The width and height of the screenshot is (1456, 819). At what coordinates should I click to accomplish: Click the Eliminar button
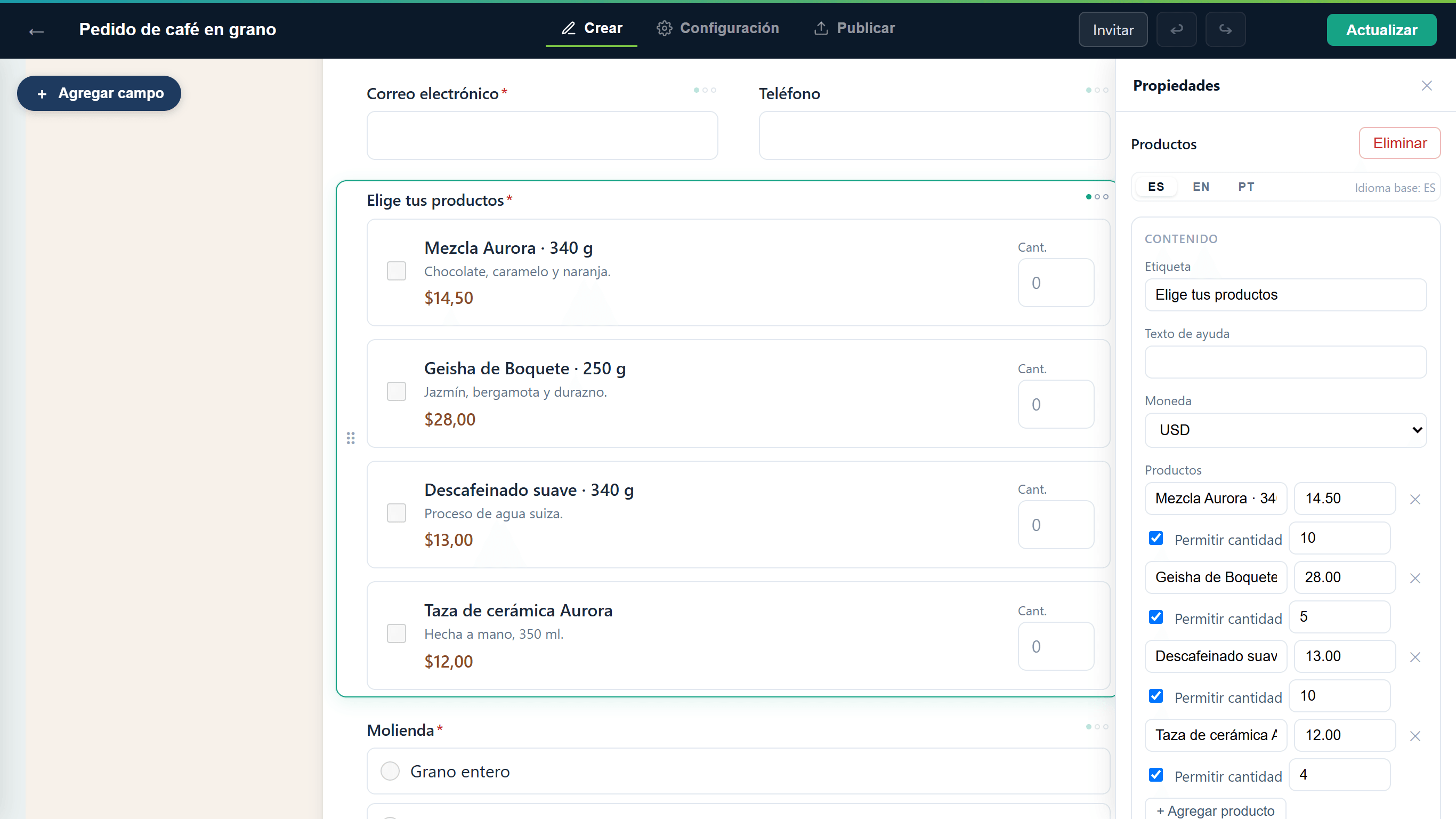click(1399, 143)
